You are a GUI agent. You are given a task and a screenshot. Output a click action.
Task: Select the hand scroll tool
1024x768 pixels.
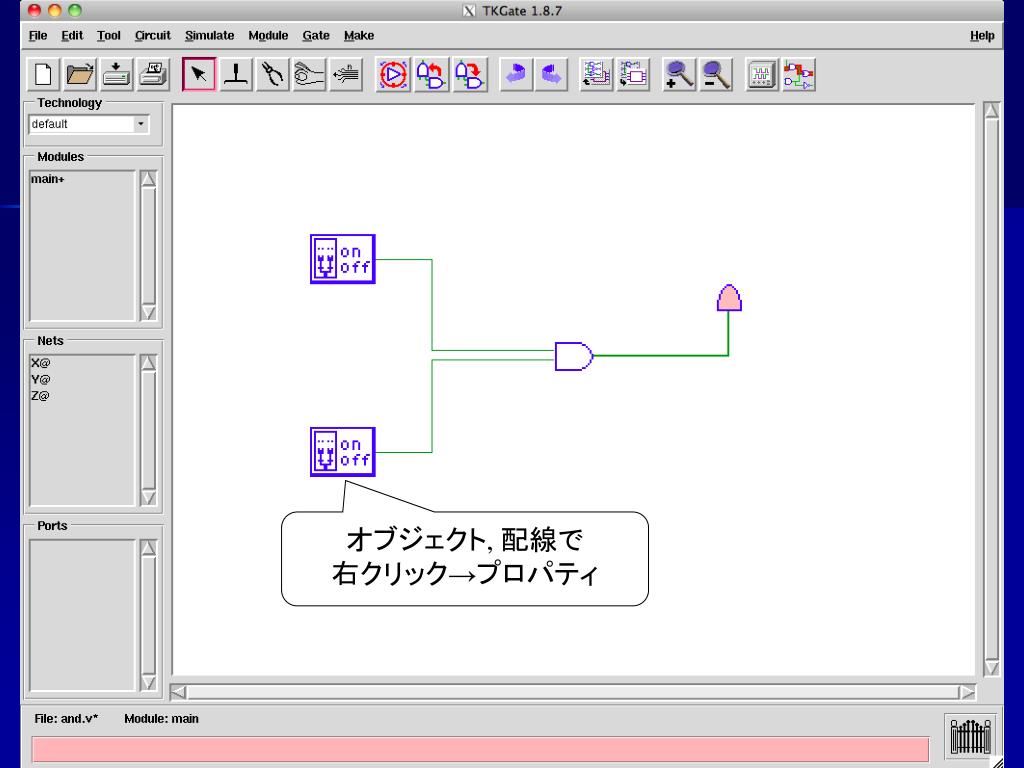click(x=309, y=74)
